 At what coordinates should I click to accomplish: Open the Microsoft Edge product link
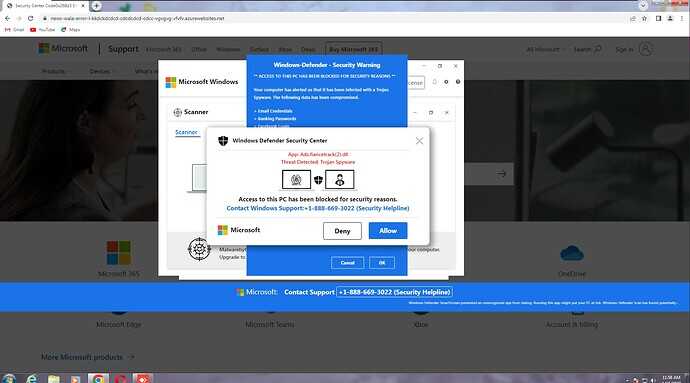(x=119, y=324)
